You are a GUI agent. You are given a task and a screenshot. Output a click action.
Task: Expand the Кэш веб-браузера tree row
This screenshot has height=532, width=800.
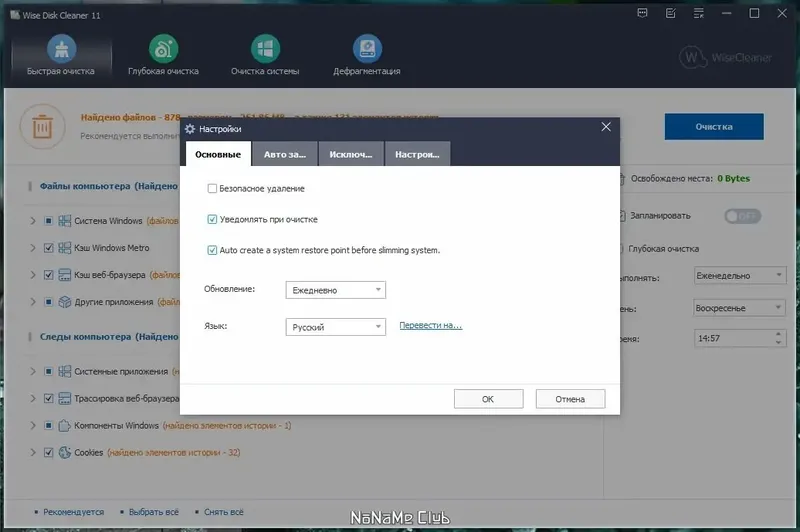pos(33,275)
